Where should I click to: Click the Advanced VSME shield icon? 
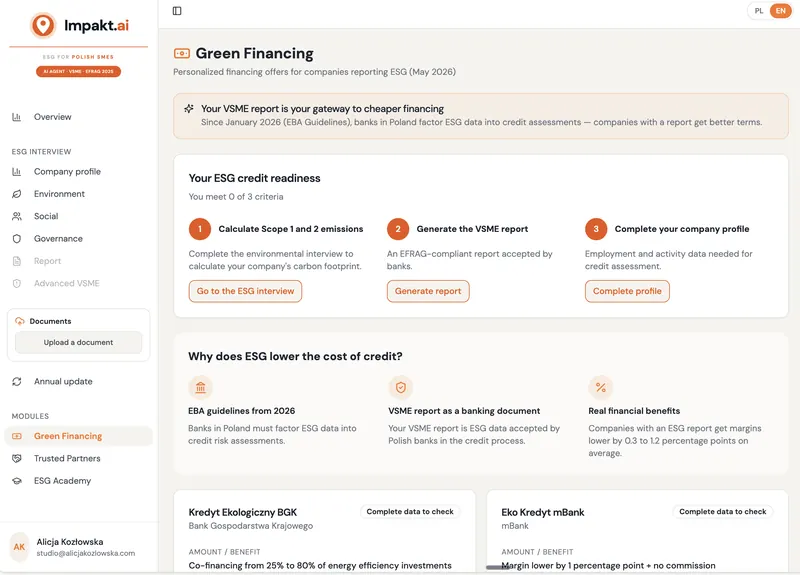17,283
